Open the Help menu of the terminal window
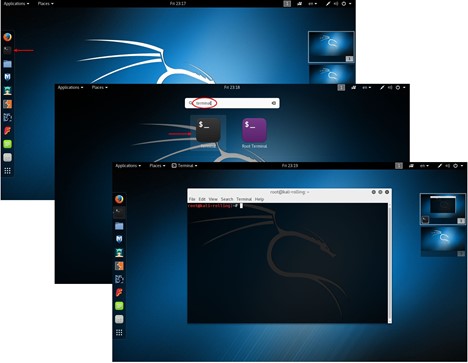 point(259,199)
